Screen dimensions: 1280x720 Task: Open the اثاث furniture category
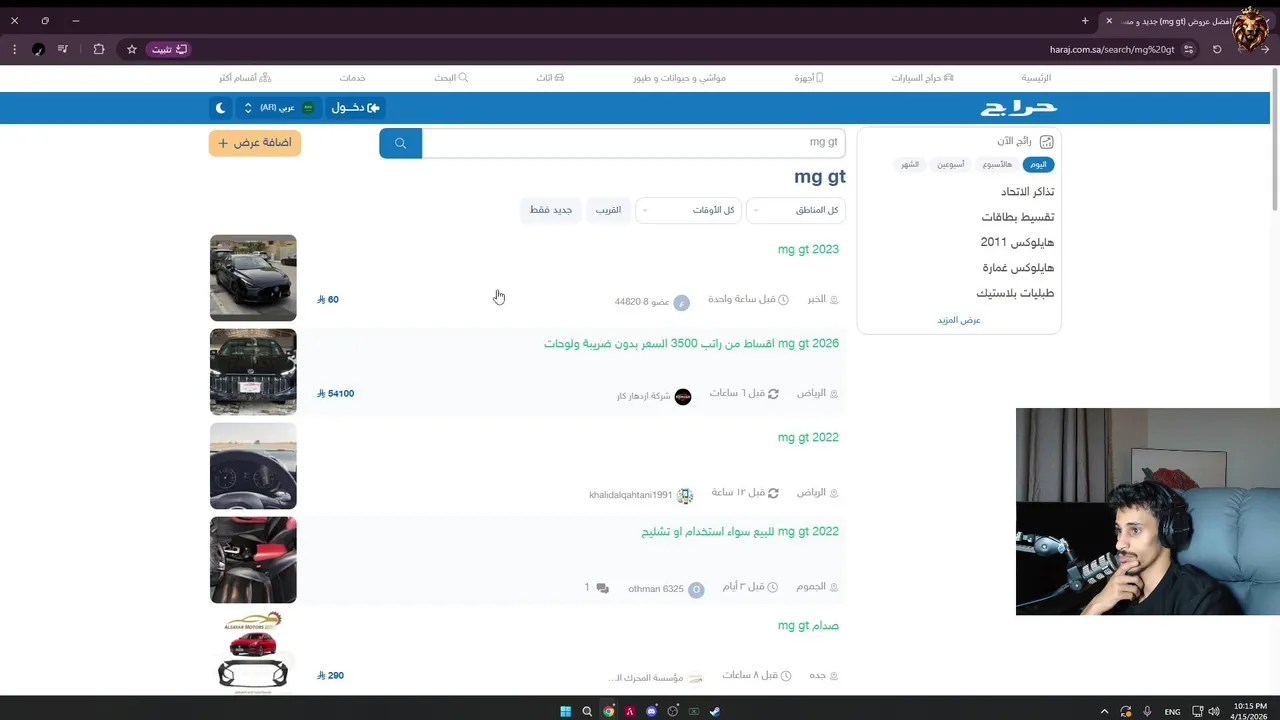[550, 78]
